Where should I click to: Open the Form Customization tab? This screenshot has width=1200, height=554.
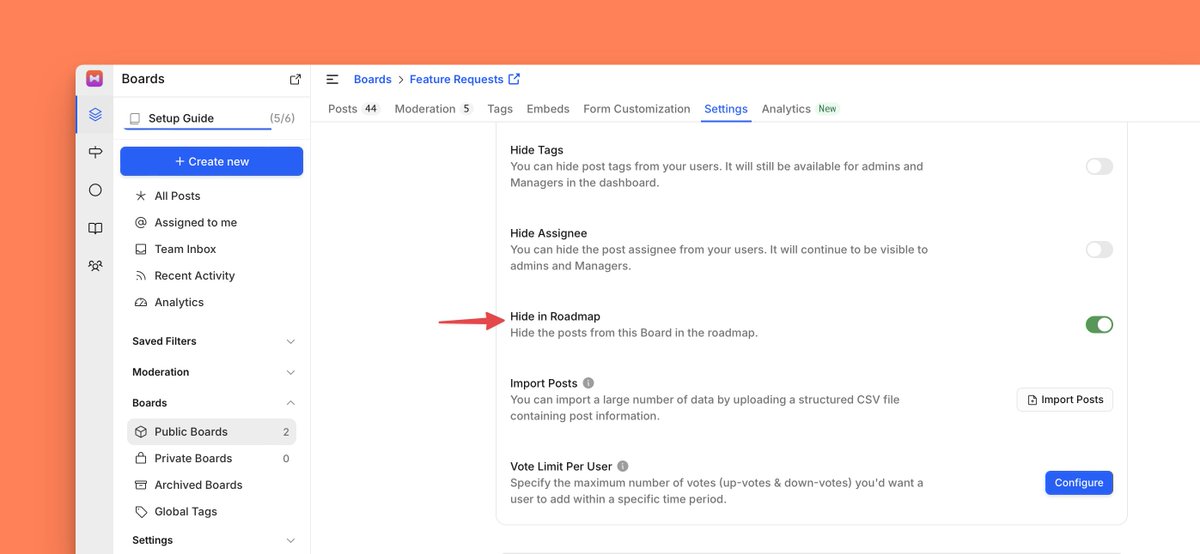[x=637, y=109]
